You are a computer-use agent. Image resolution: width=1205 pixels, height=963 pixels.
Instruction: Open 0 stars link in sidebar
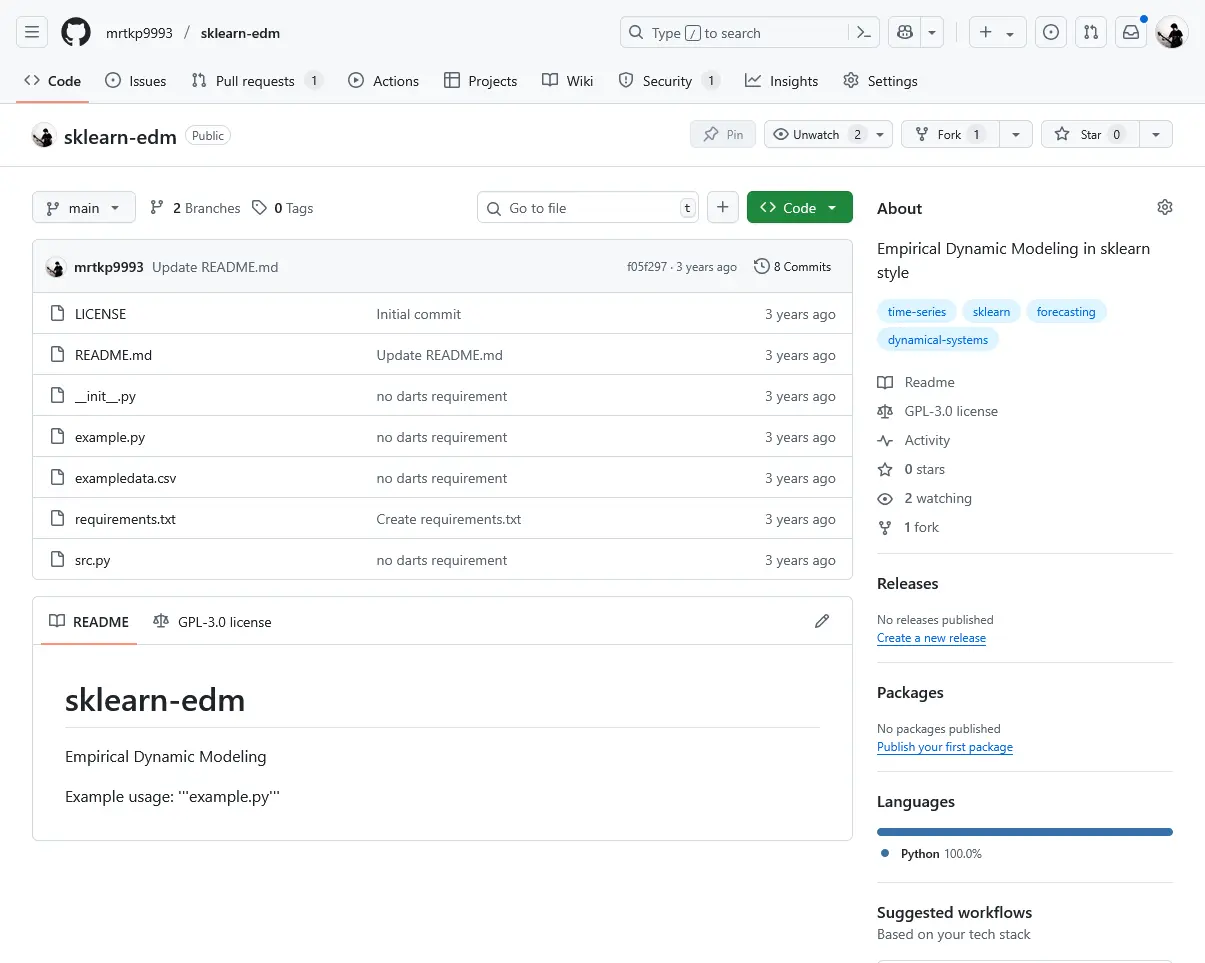[911, 469]
